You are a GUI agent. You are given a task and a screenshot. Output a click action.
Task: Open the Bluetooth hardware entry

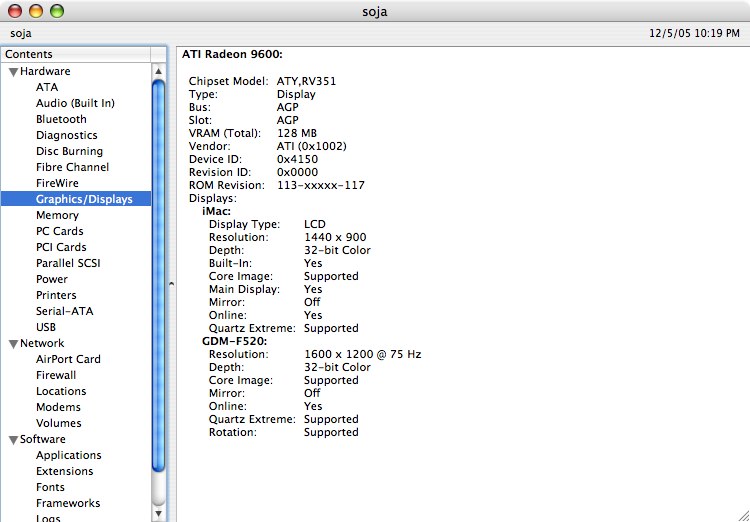(61, 119)
